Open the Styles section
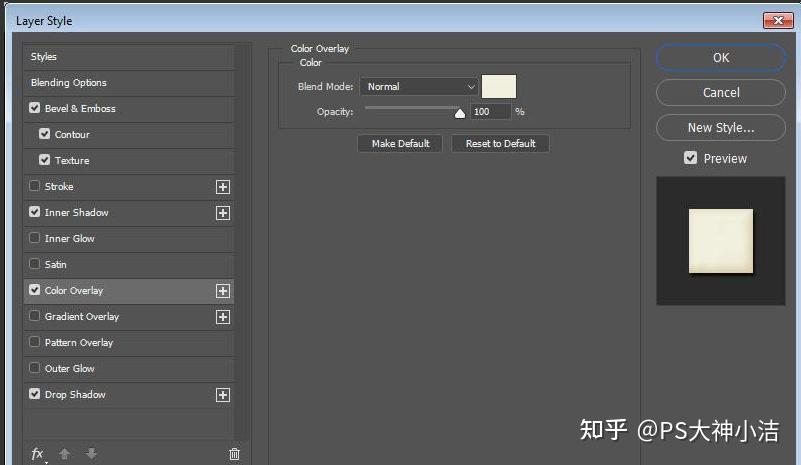The width and height of the screenshot is (801, 465). 129,57
